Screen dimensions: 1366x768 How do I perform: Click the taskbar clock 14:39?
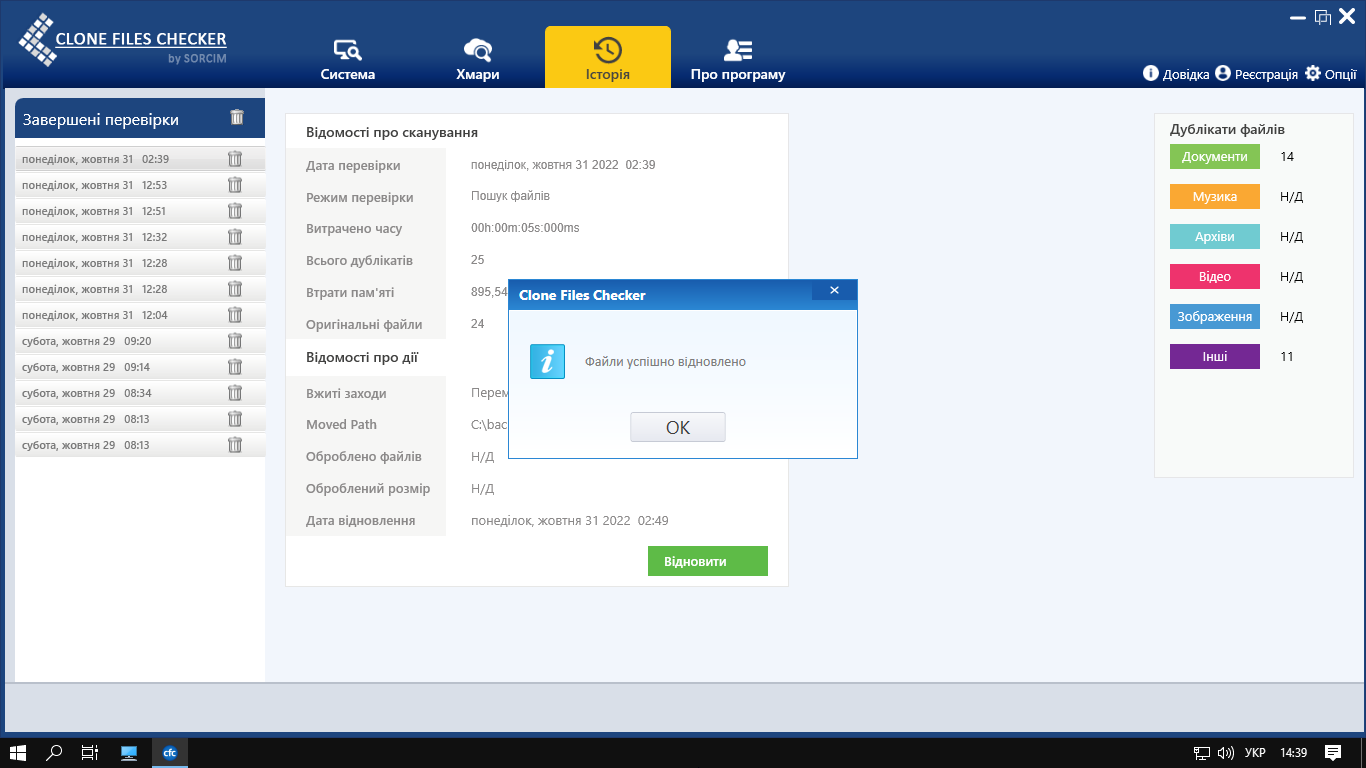[x=1293, y=752]
